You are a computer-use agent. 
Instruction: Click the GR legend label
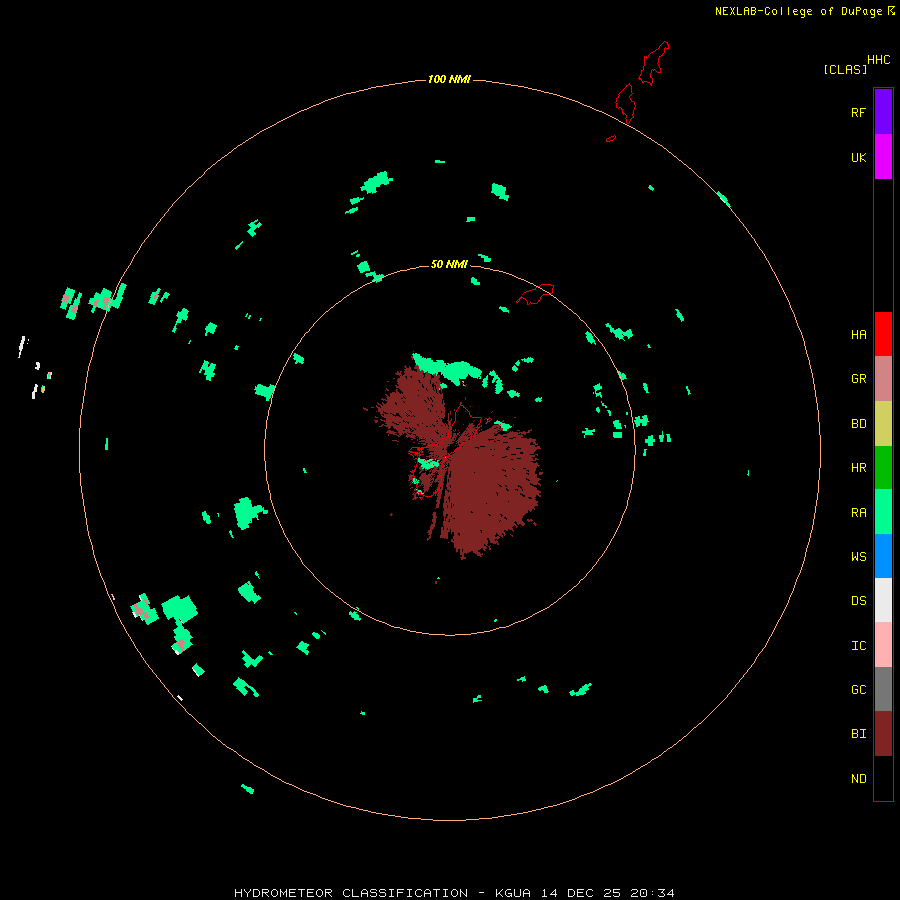858,379
